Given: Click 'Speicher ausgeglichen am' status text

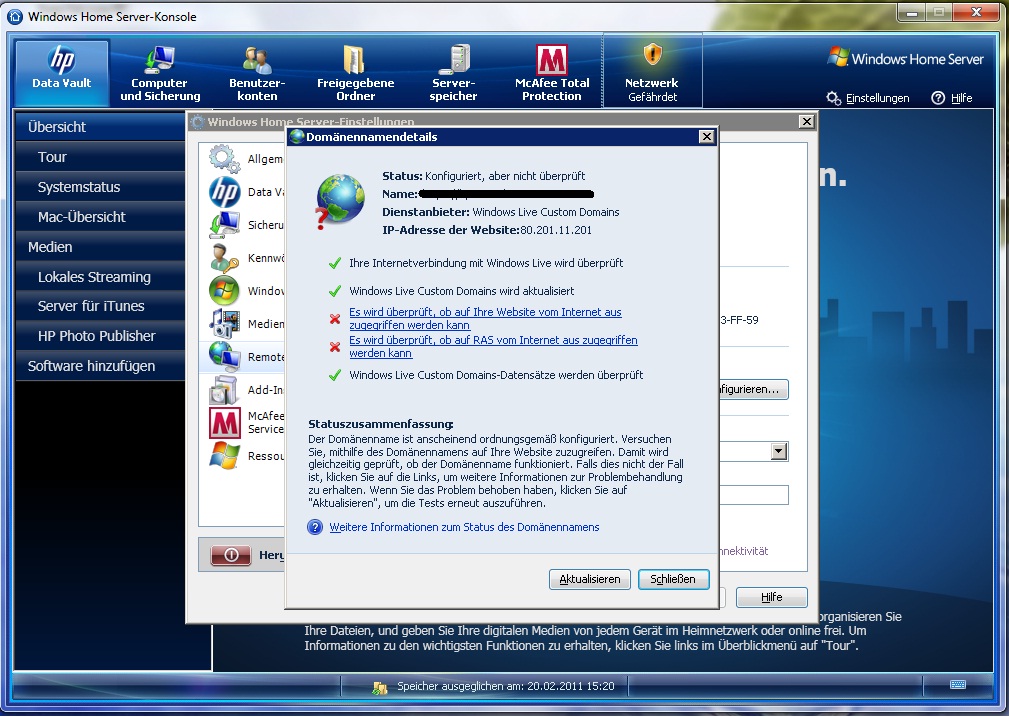Looking at the screenshot, I should coord(505,687).
